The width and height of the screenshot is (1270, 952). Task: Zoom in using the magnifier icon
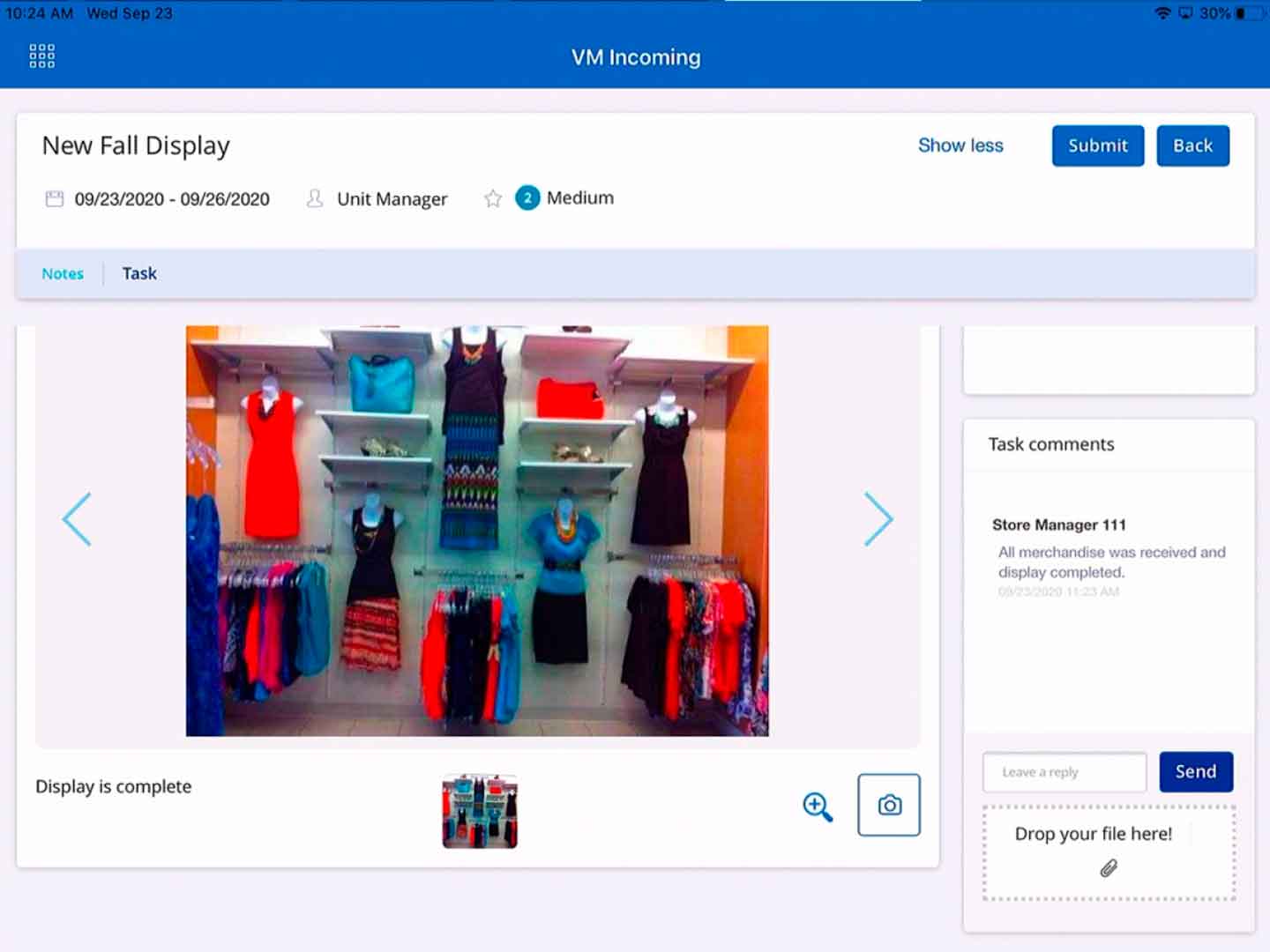click(818, 807)
